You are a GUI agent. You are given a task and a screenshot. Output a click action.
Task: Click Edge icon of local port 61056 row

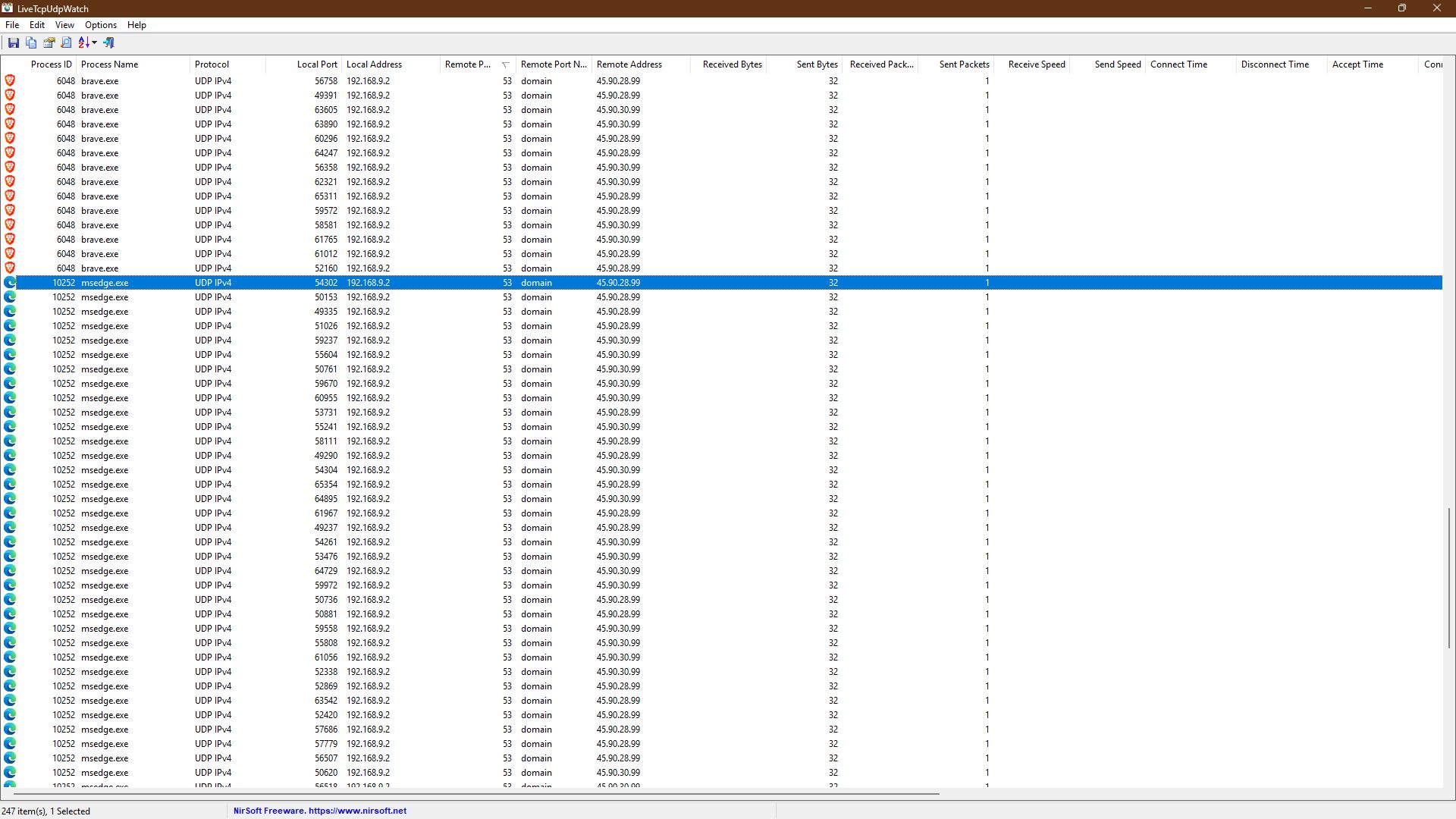click(10, 657)
